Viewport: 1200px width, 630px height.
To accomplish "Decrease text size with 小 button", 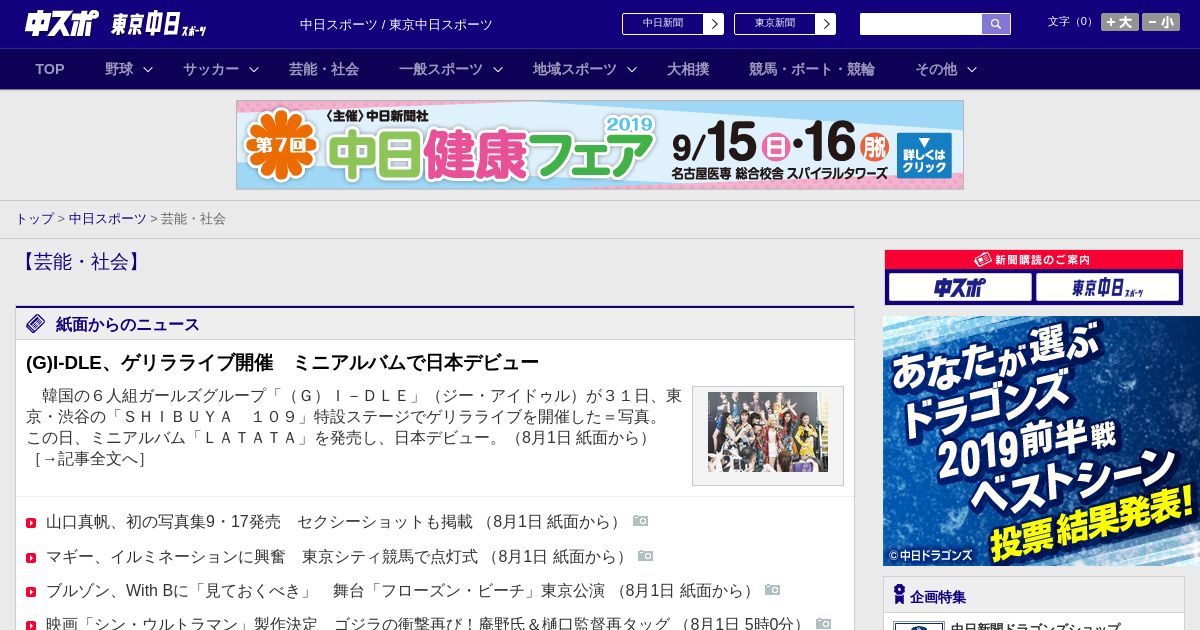I will tap(1161, 22).
